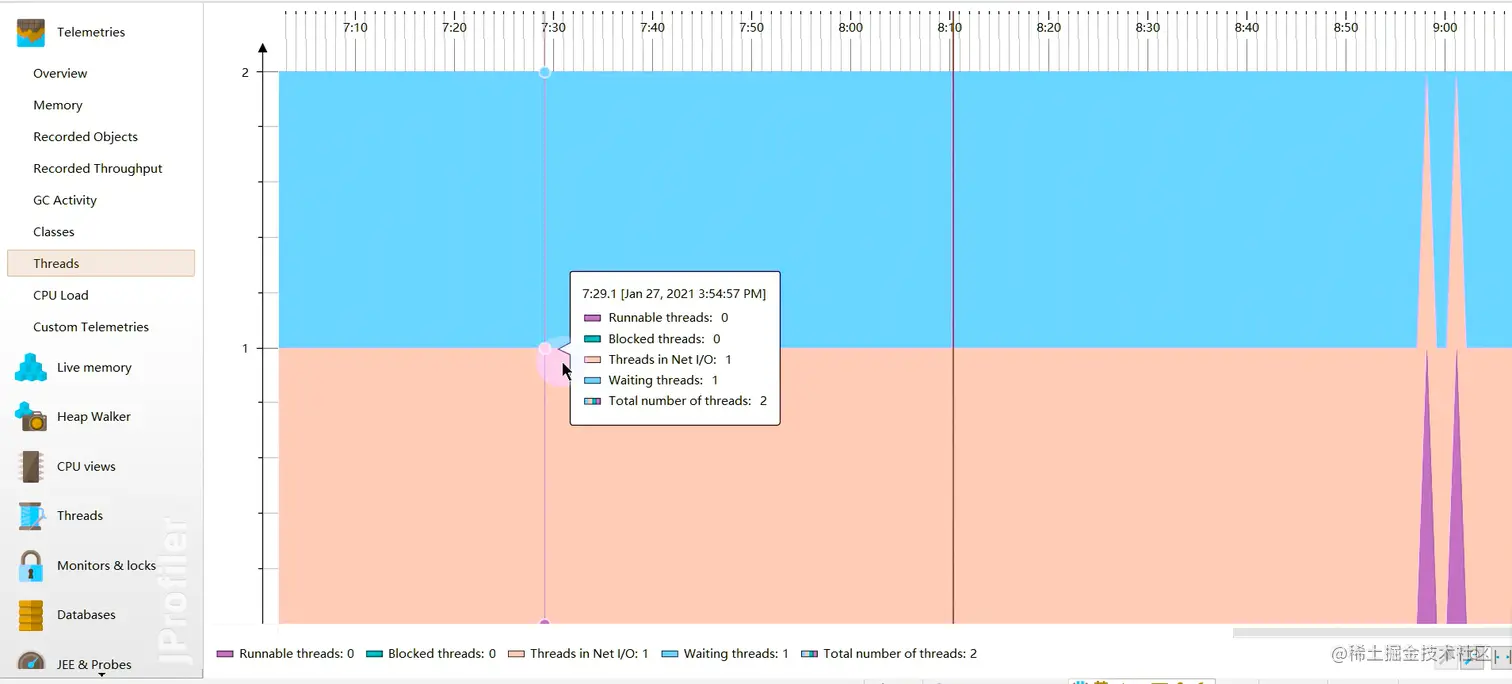
Task: Click the 8:10 time axis label
Action: (x=949, y=28)
